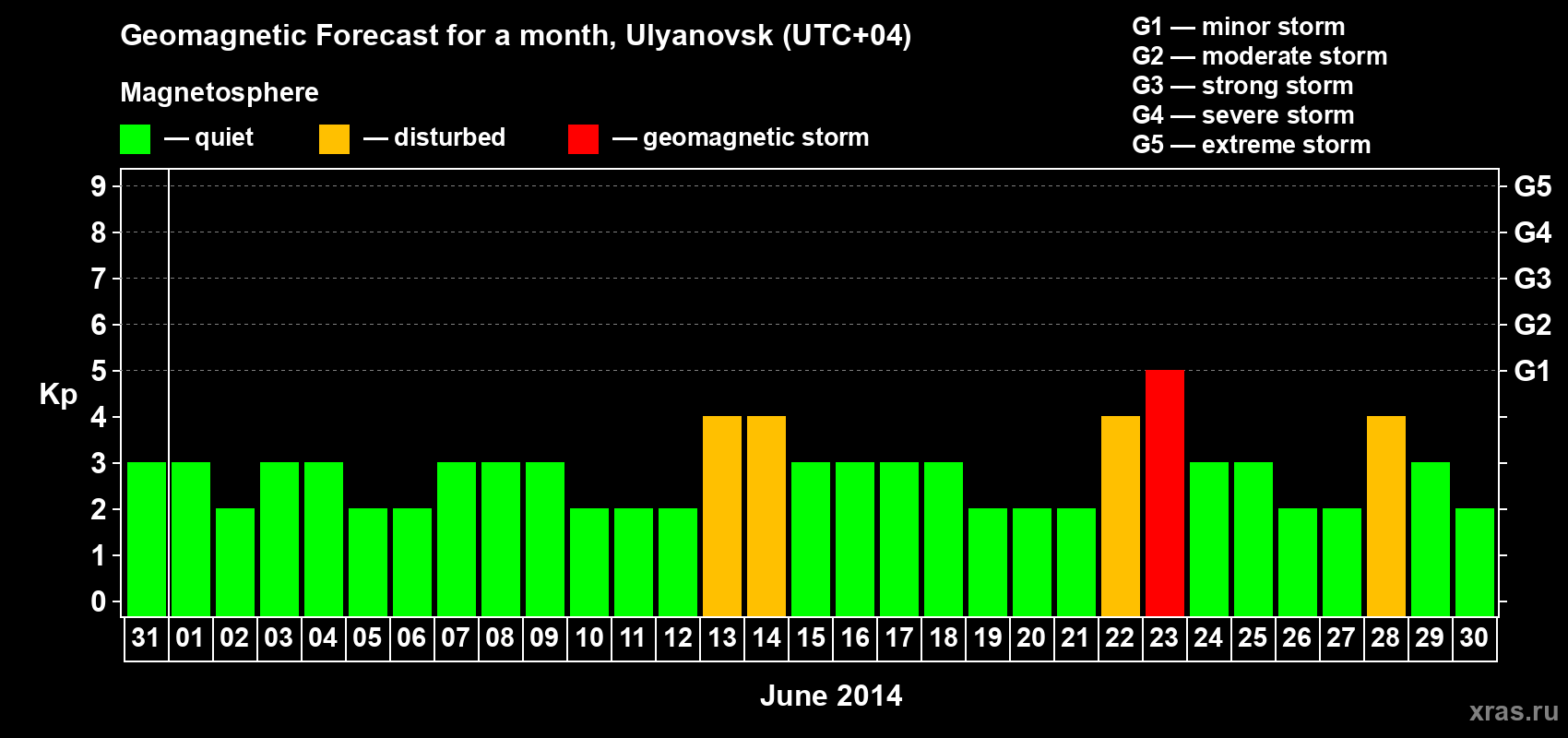Select the green bar for day 02
1568x738 pixels.
[235, 562]
